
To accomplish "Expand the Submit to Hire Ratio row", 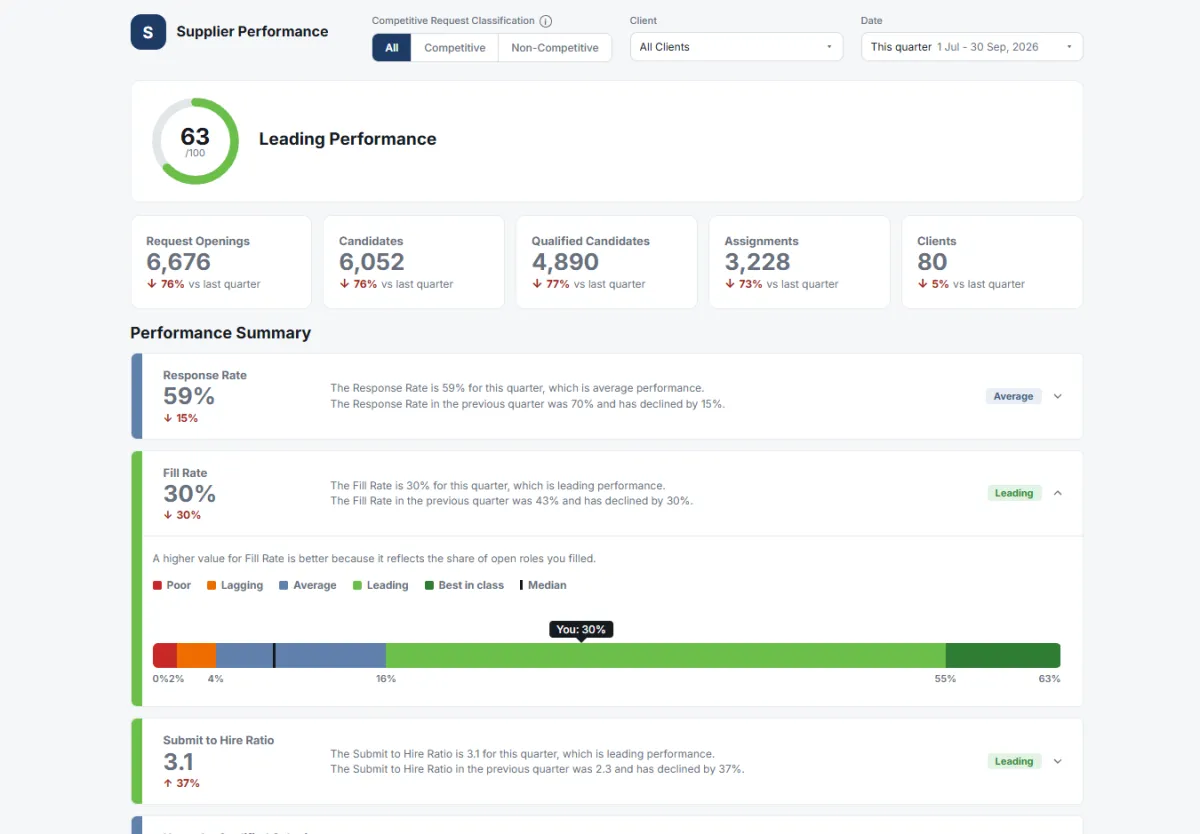I will (607, 761).
